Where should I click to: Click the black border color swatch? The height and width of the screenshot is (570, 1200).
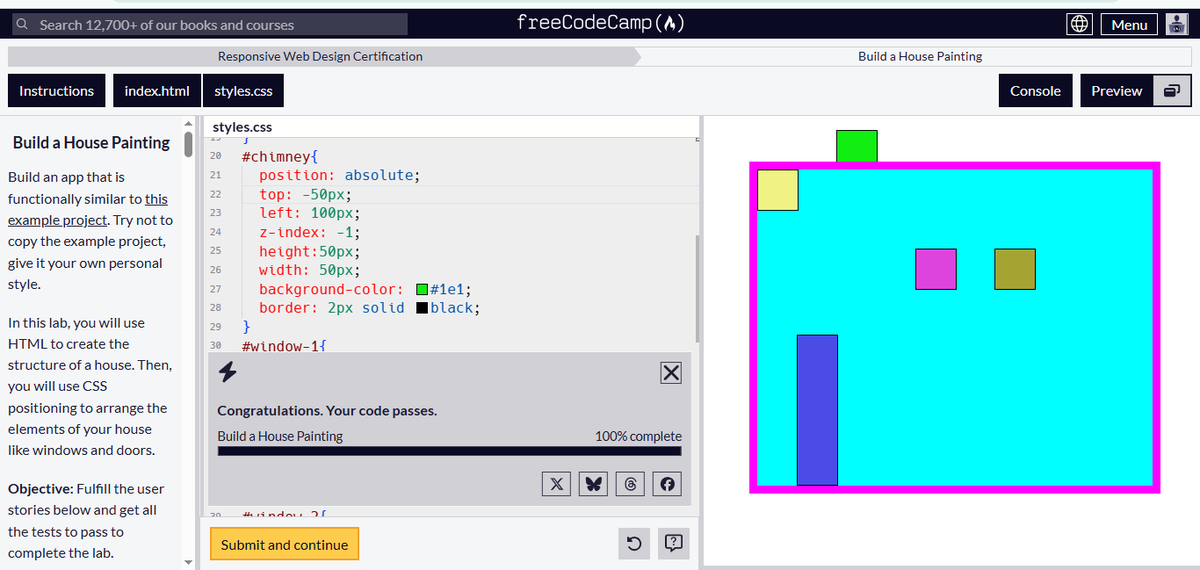pyautogui.click(x=422, y=308)
